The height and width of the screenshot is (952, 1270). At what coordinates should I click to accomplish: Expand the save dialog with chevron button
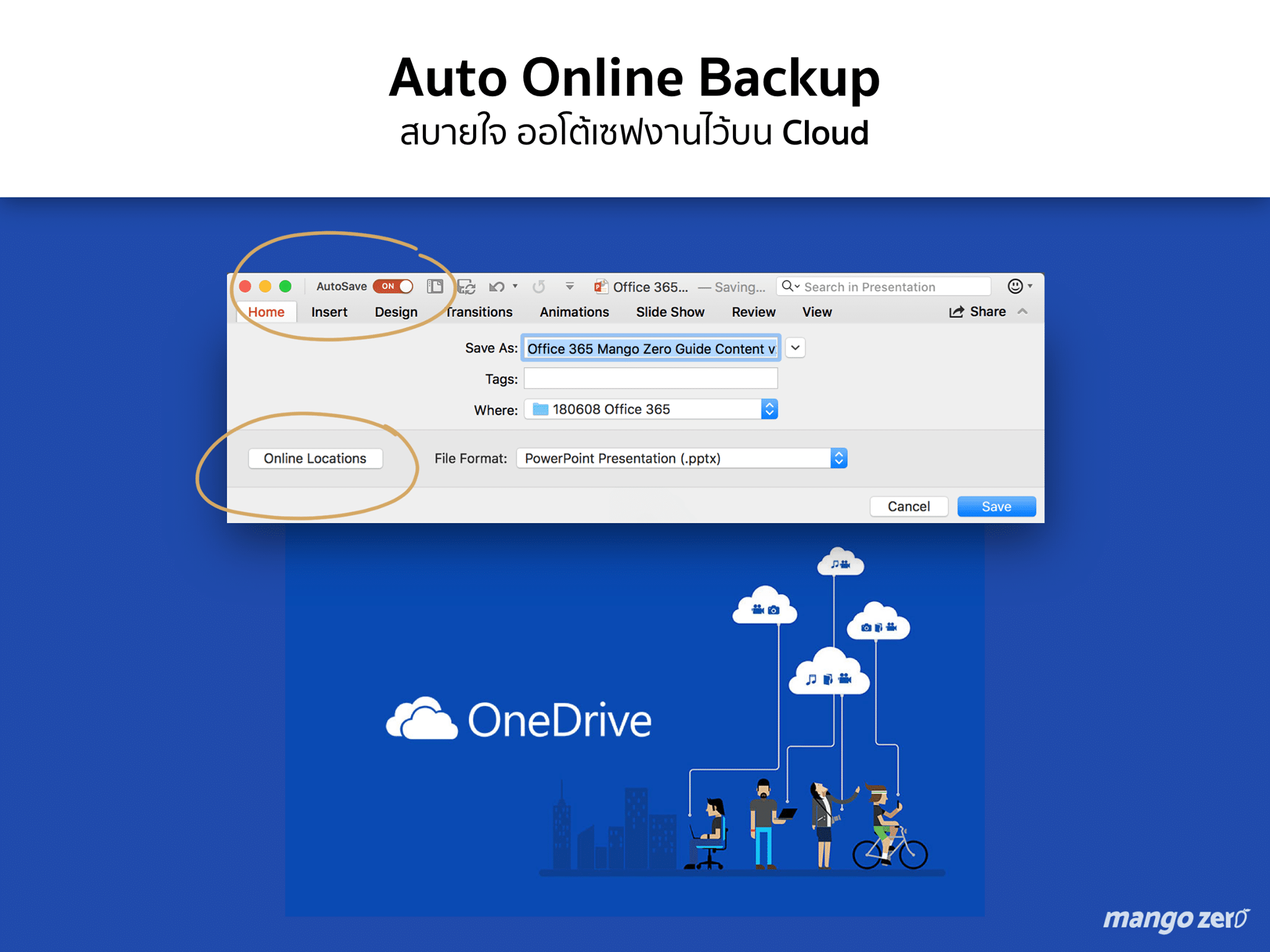(795, 348)
